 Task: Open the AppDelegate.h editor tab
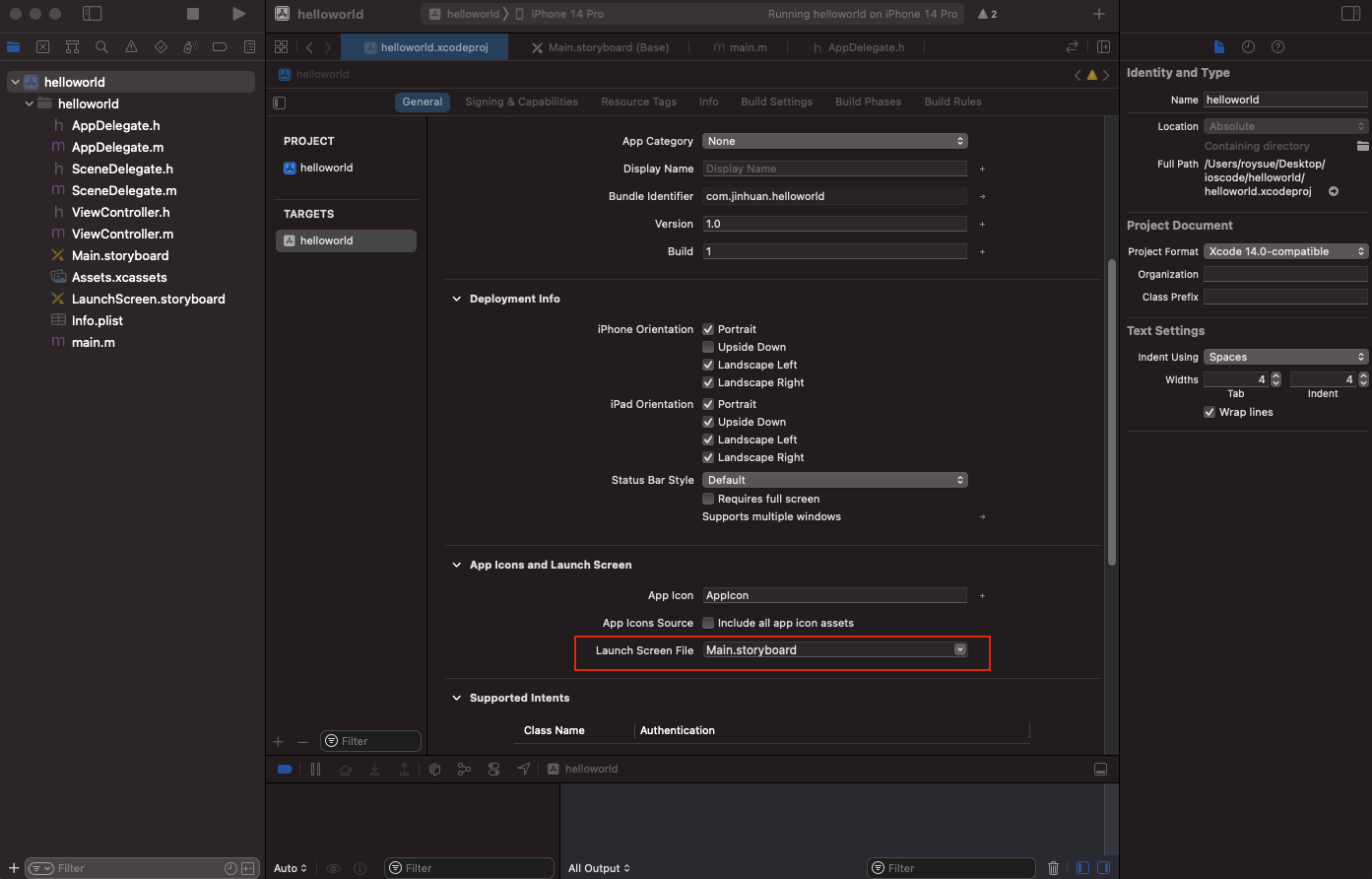pos(859,47)
